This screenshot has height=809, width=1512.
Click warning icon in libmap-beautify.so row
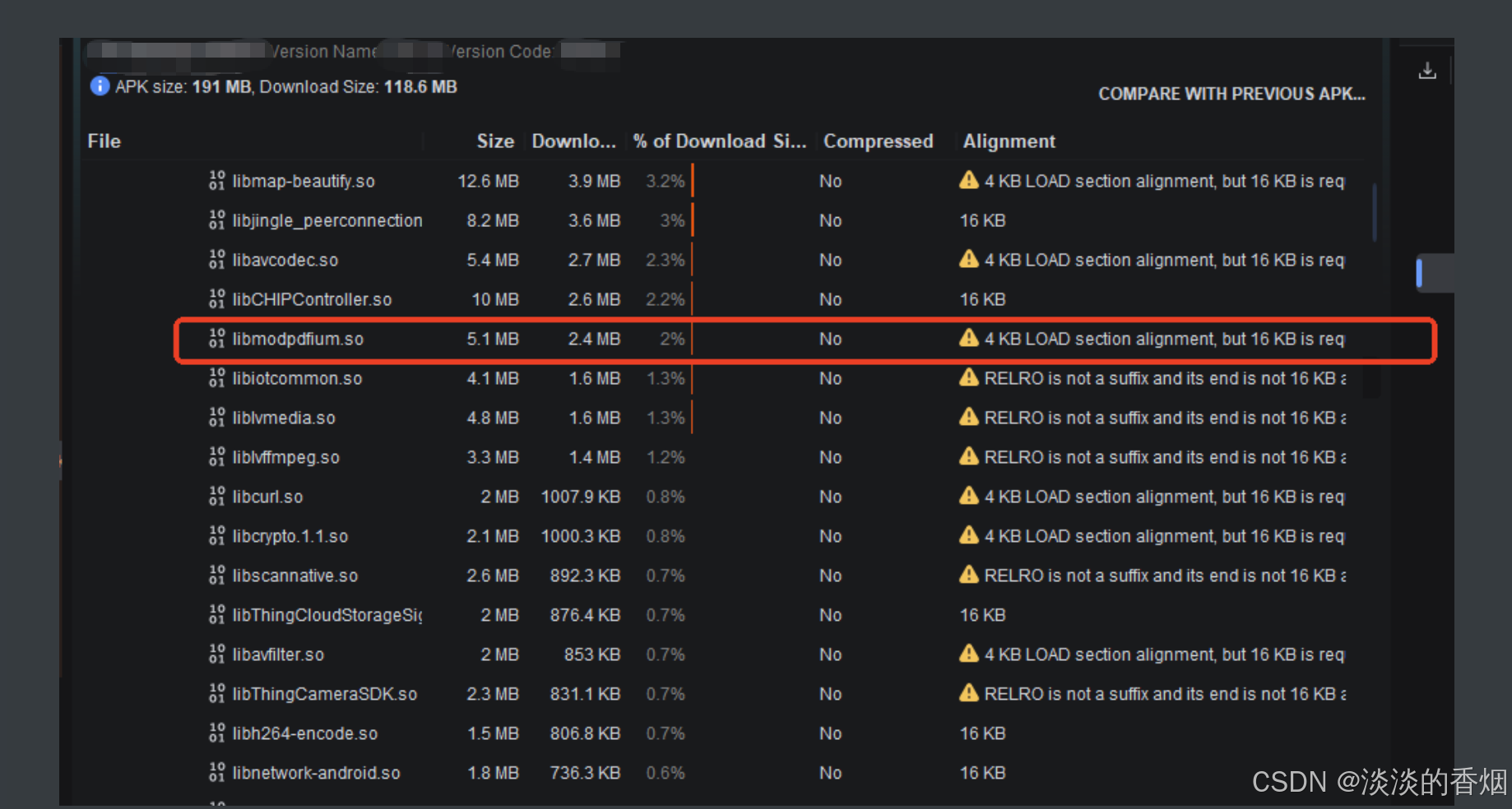[969, 179]
